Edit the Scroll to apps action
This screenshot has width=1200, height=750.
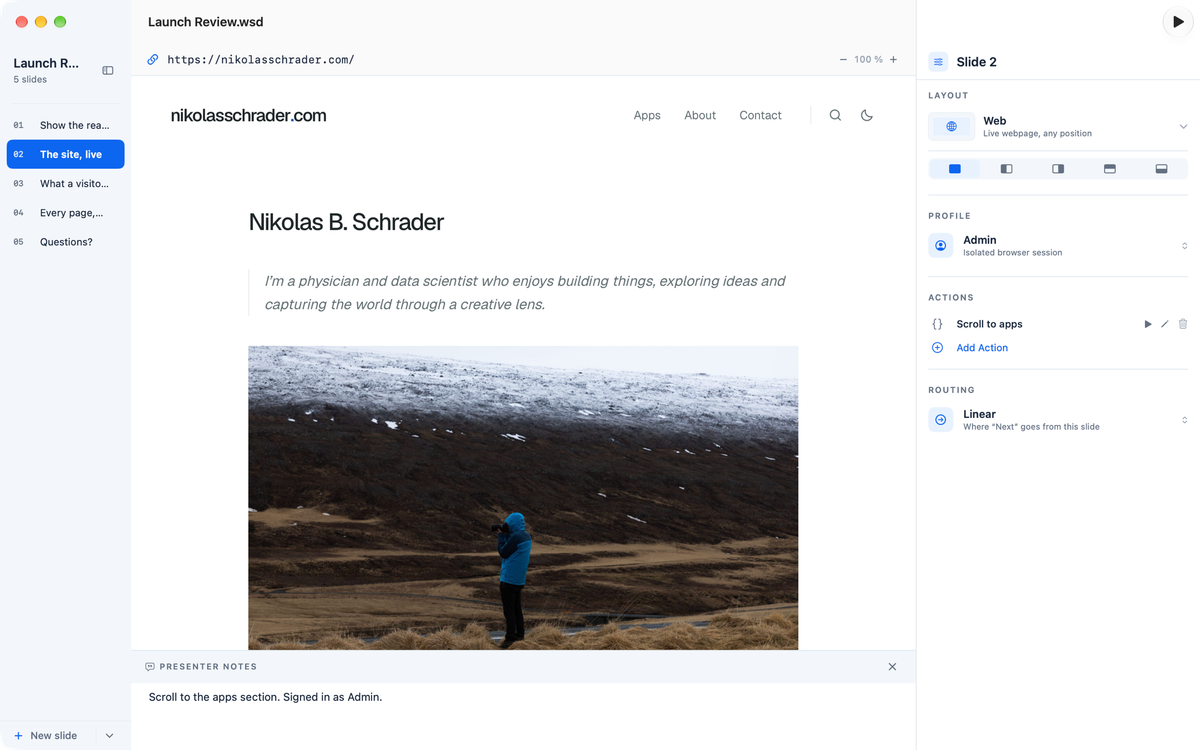[1165, 324]
